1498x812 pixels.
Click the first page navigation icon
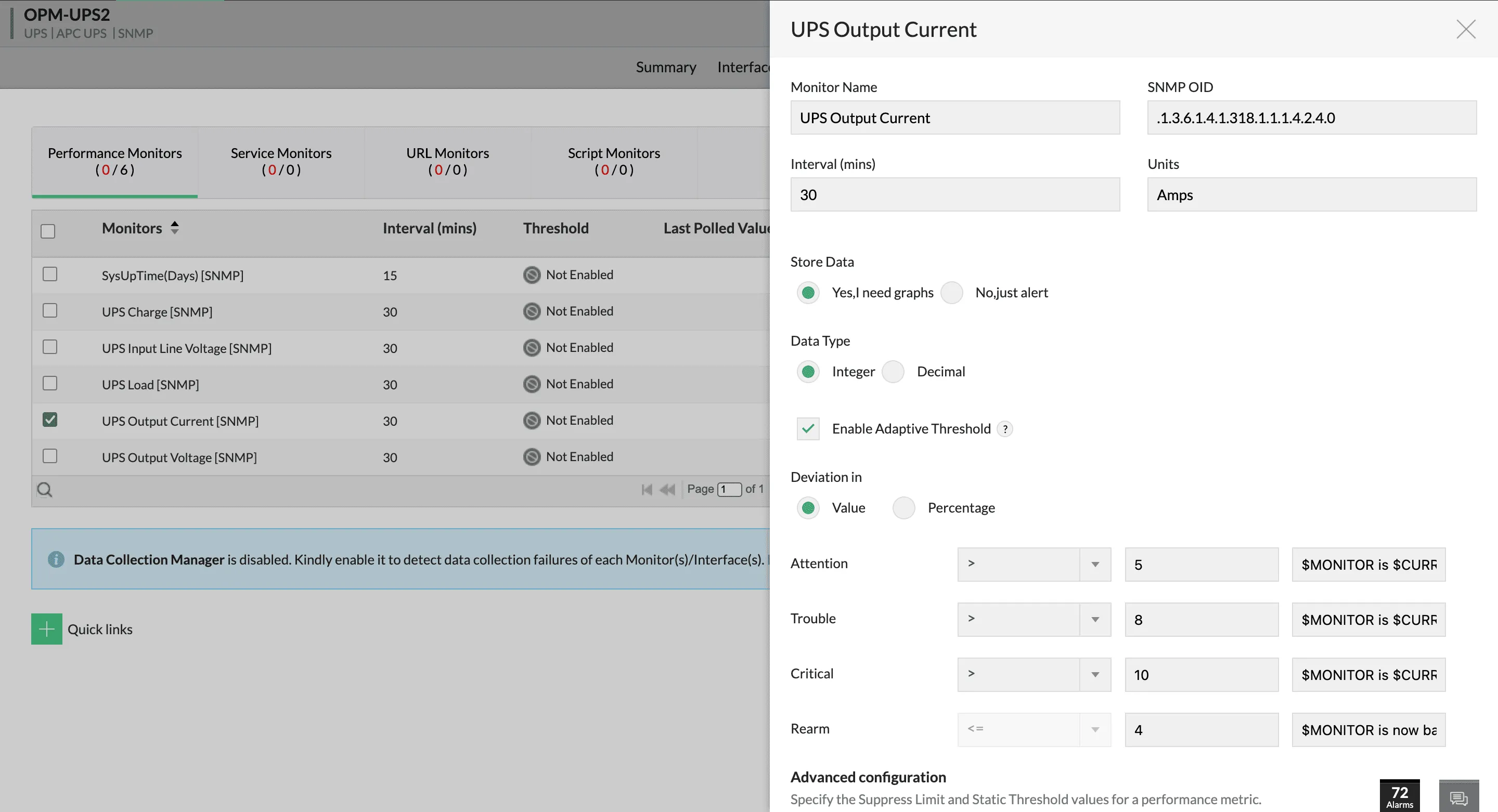(646, 489)
